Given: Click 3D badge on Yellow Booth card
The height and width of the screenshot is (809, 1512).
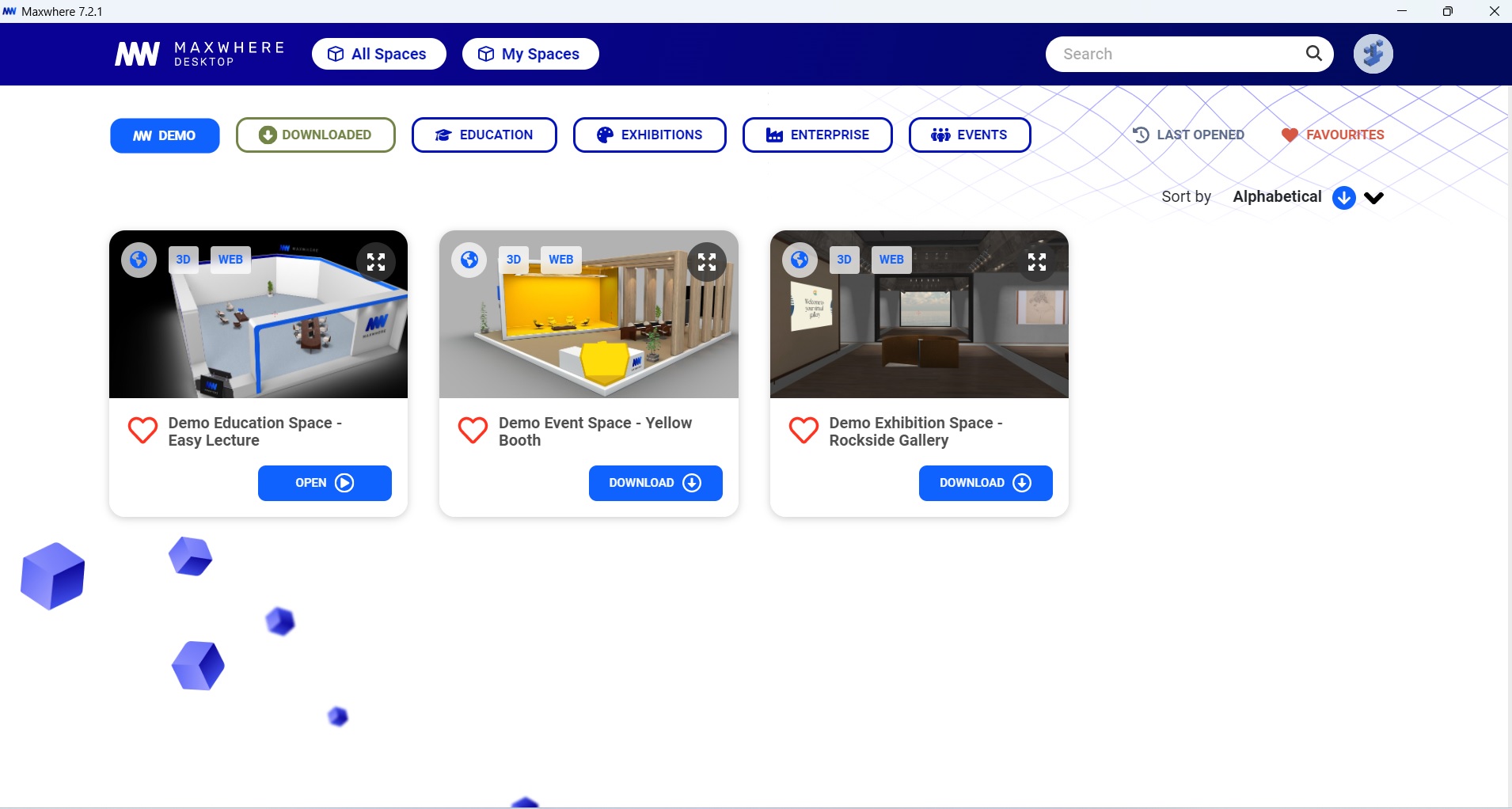Looking at the screenshot, I should 514,260.
